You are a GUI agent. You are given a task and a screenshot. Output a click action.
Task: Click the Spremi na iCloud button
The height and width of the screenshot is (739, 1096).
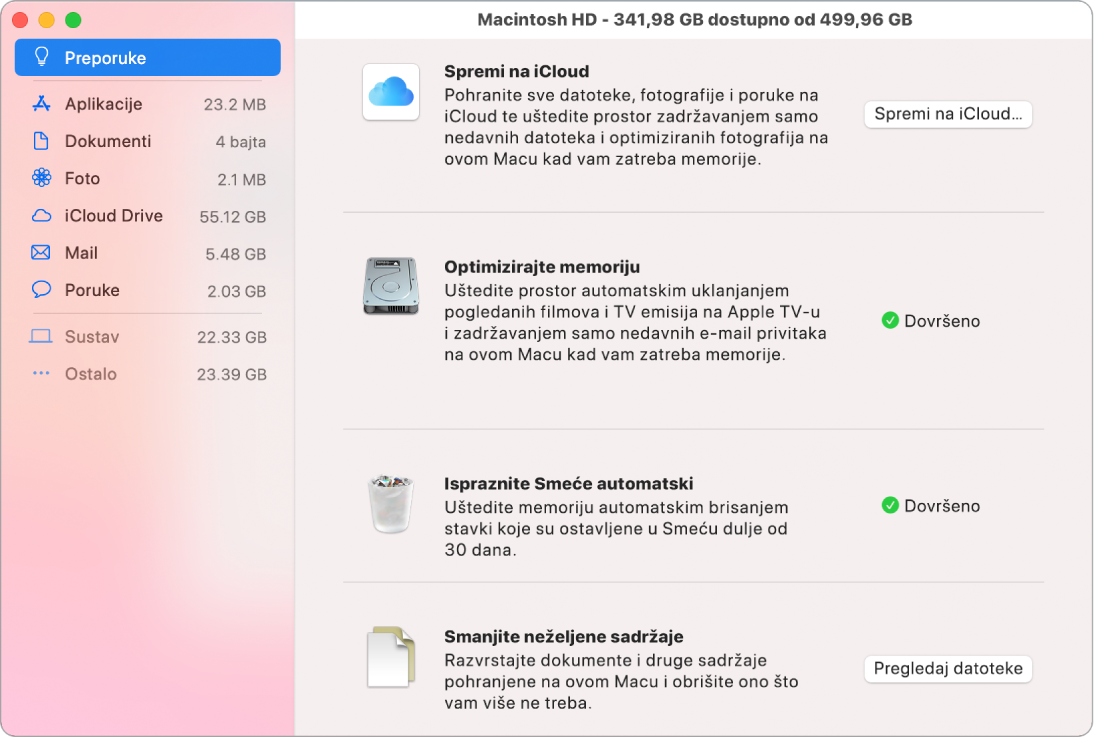(x=947, y=114)
